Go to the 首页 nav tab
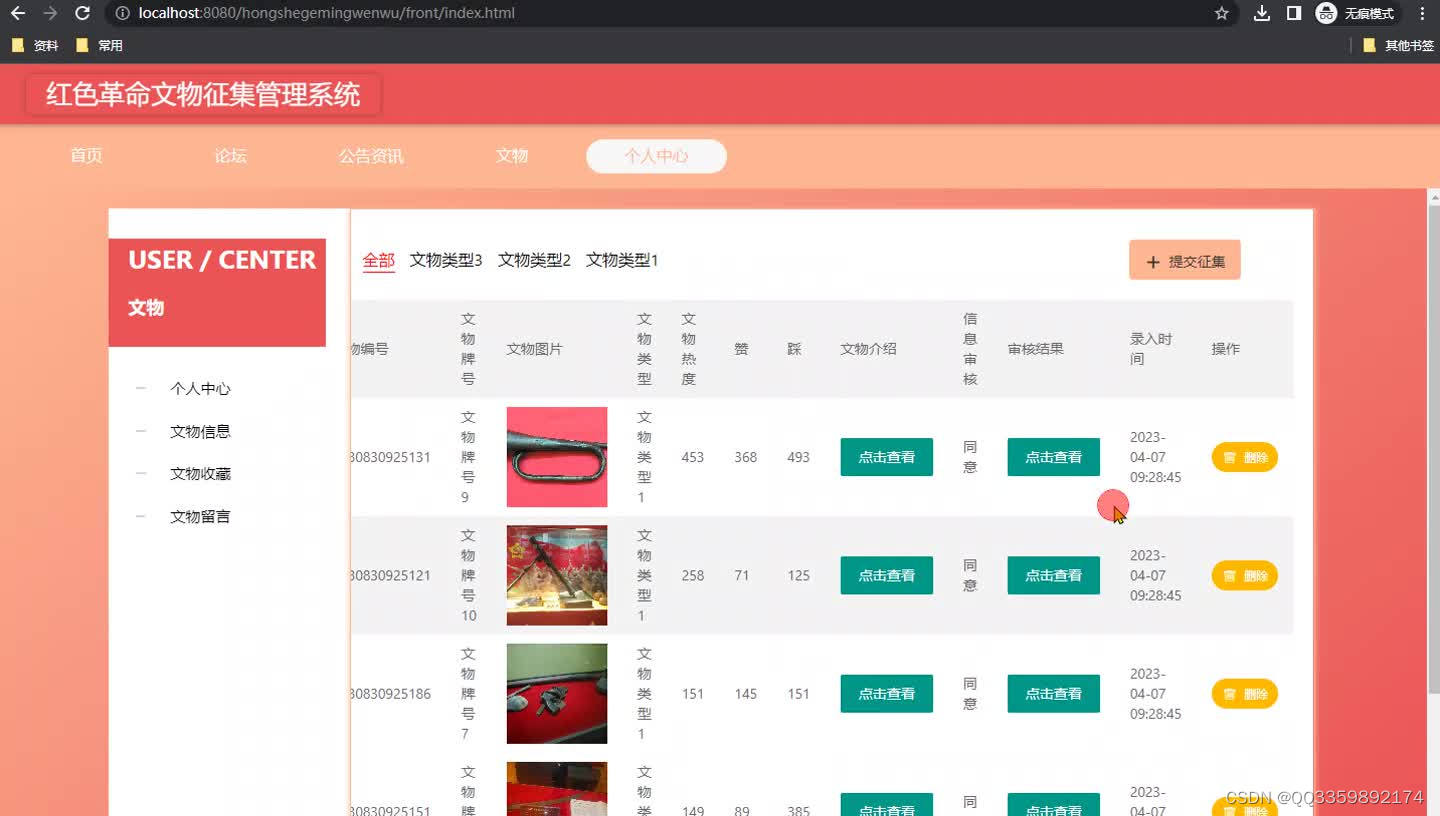The height and width of the screenshot is (816, 1440). [86, 156]
